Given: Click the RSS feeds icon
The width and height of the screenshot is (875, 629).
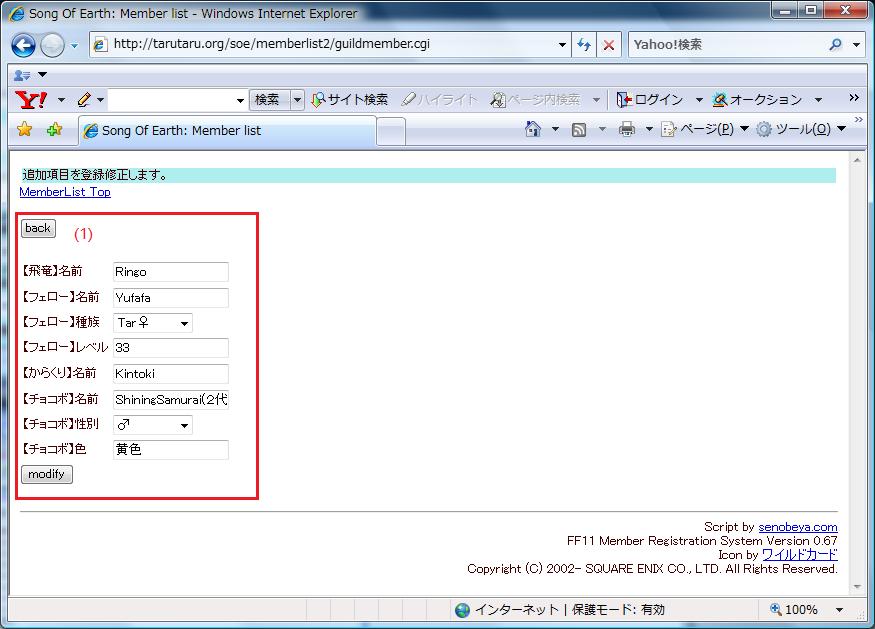Looking at the screenshot, I should point(579,129).
